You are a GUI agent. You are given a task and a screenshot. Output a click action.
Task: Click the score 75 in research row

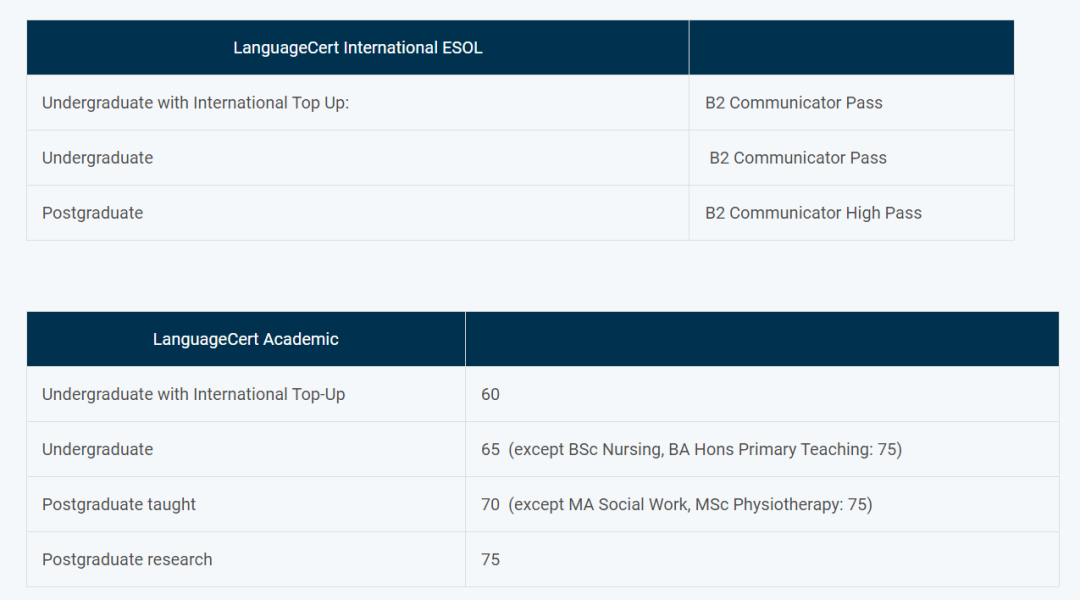(490, 559)
